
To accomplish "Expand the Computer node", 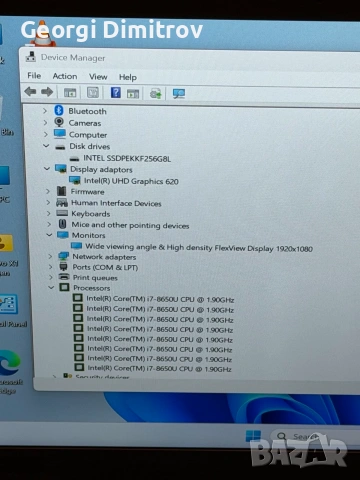I will tap(46, 134).
